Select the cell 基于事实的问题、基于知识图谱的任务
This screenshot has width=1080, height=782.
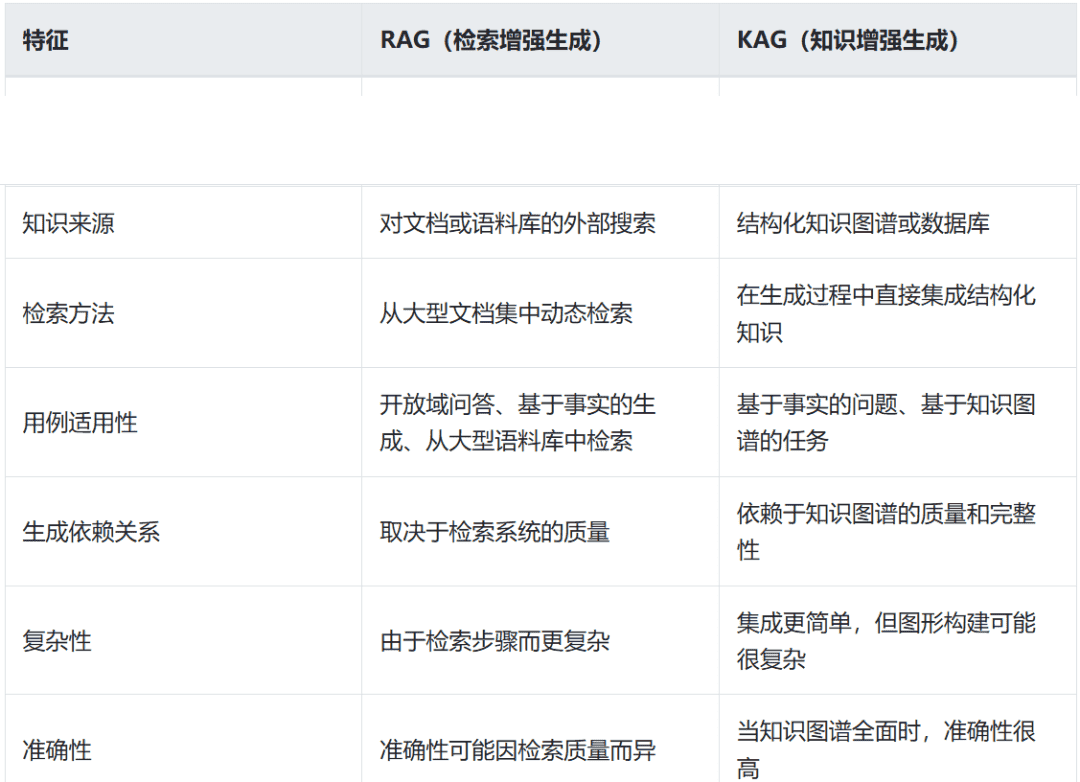tap(886, 420)
